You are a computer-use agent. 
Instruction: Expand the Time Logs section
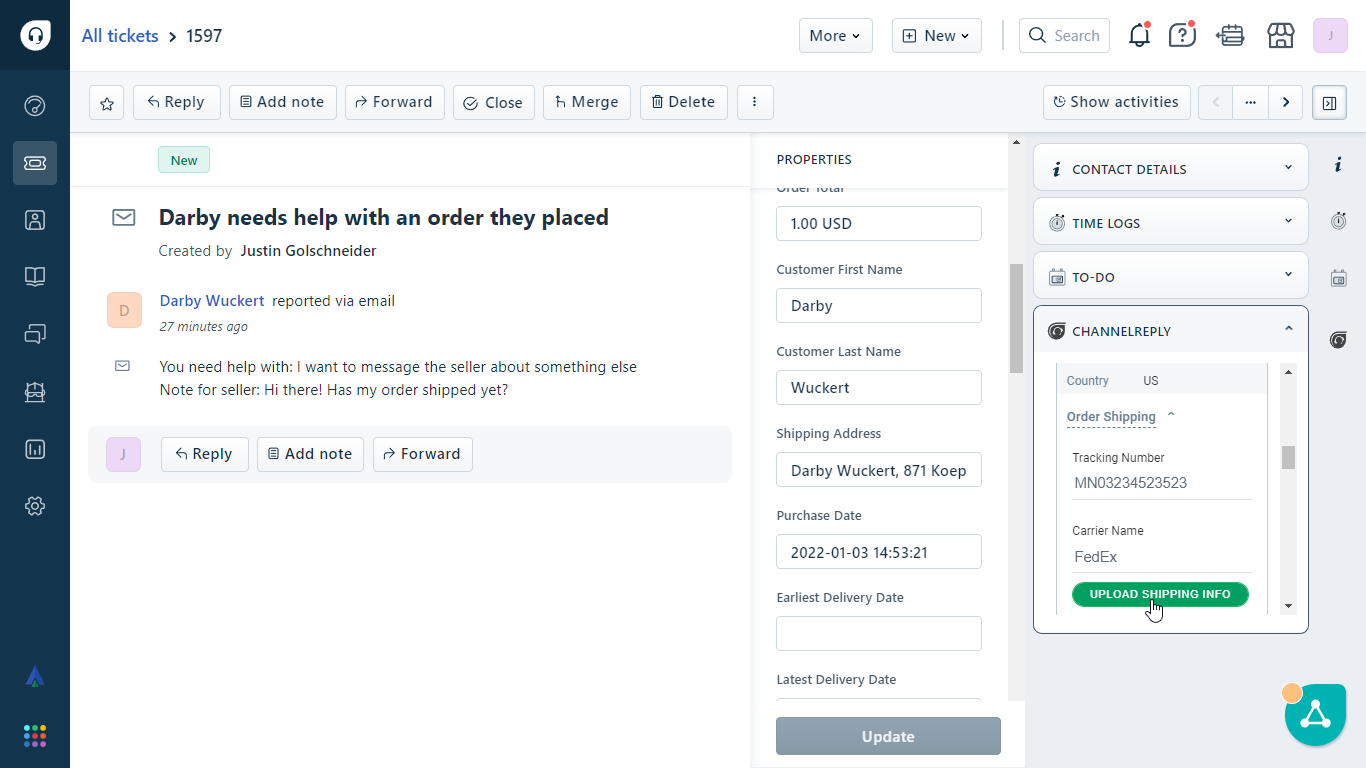1170,222
